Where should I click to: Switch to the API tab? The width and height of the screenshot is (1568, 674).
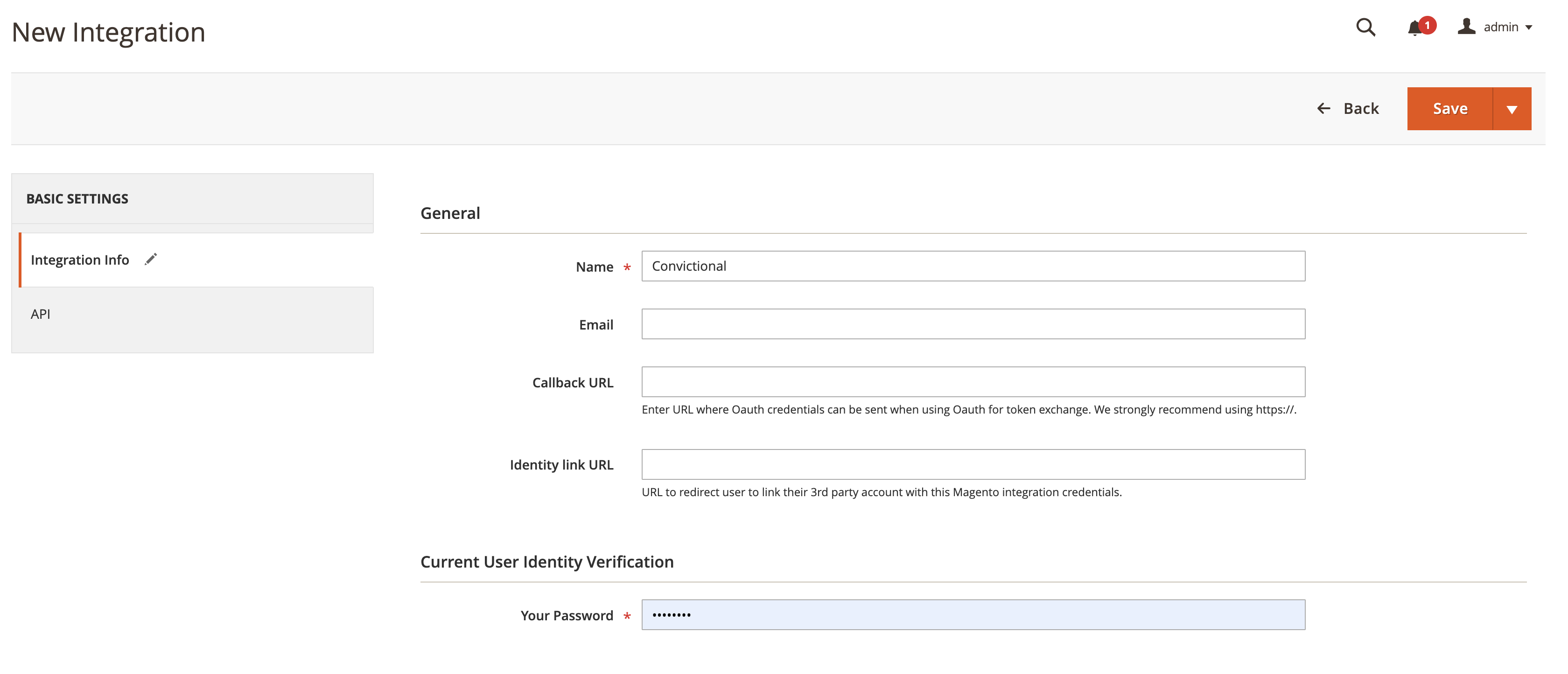tap(41, 314)
